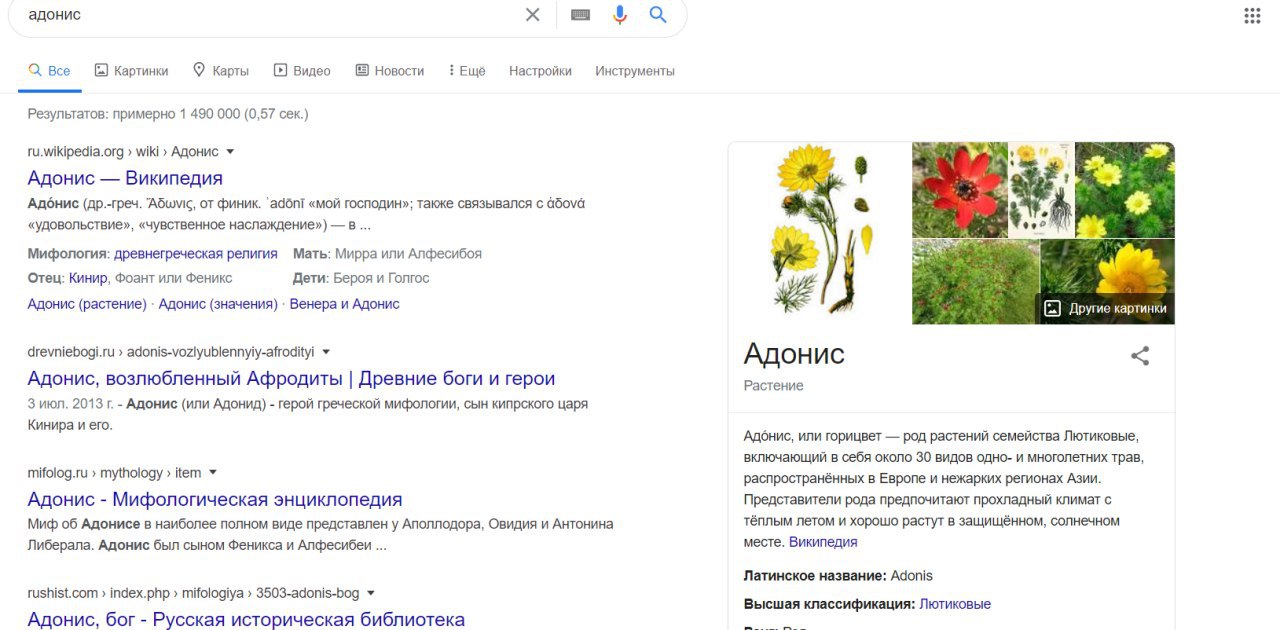Open the red Adonis flower thumbnail
Image resolution: width=1280 pixels, height=630 pixels.
[x=960, y=189]
